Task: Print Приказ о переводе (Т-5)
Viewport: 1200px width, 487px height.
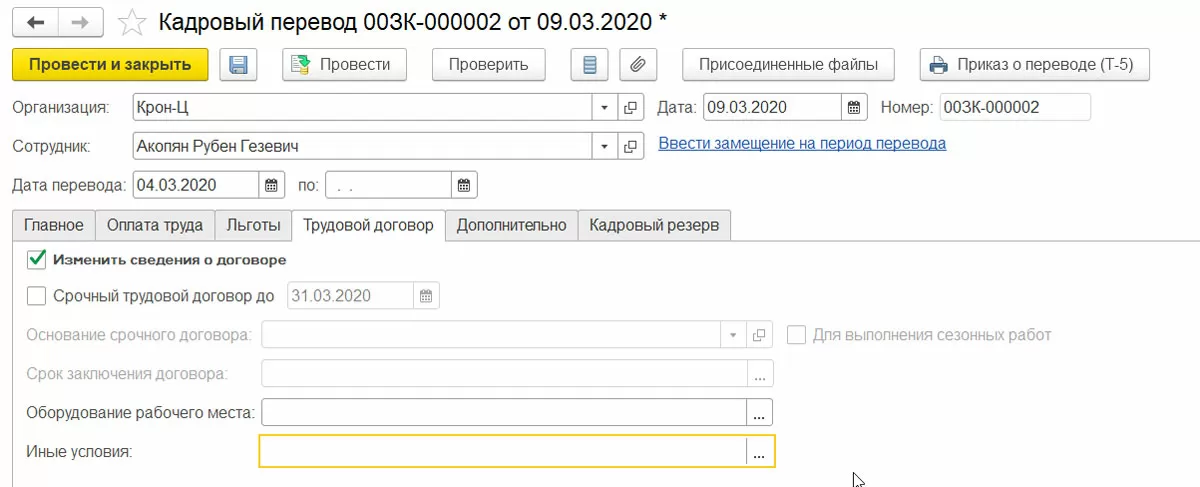Action: [x=1034, y=65]
